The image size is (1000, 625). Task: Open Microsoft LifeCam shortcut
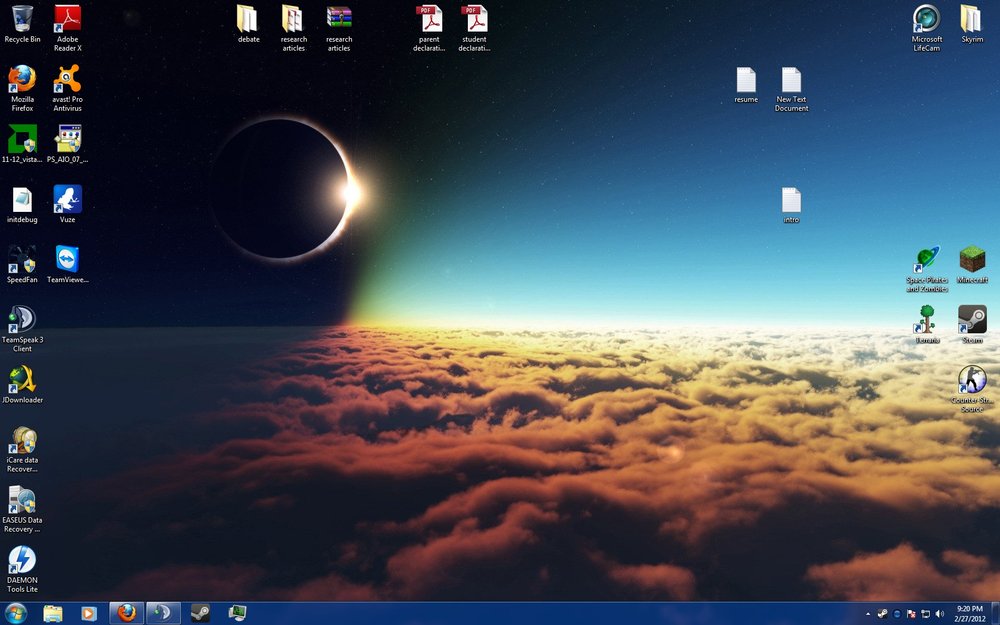pos(926,28)
